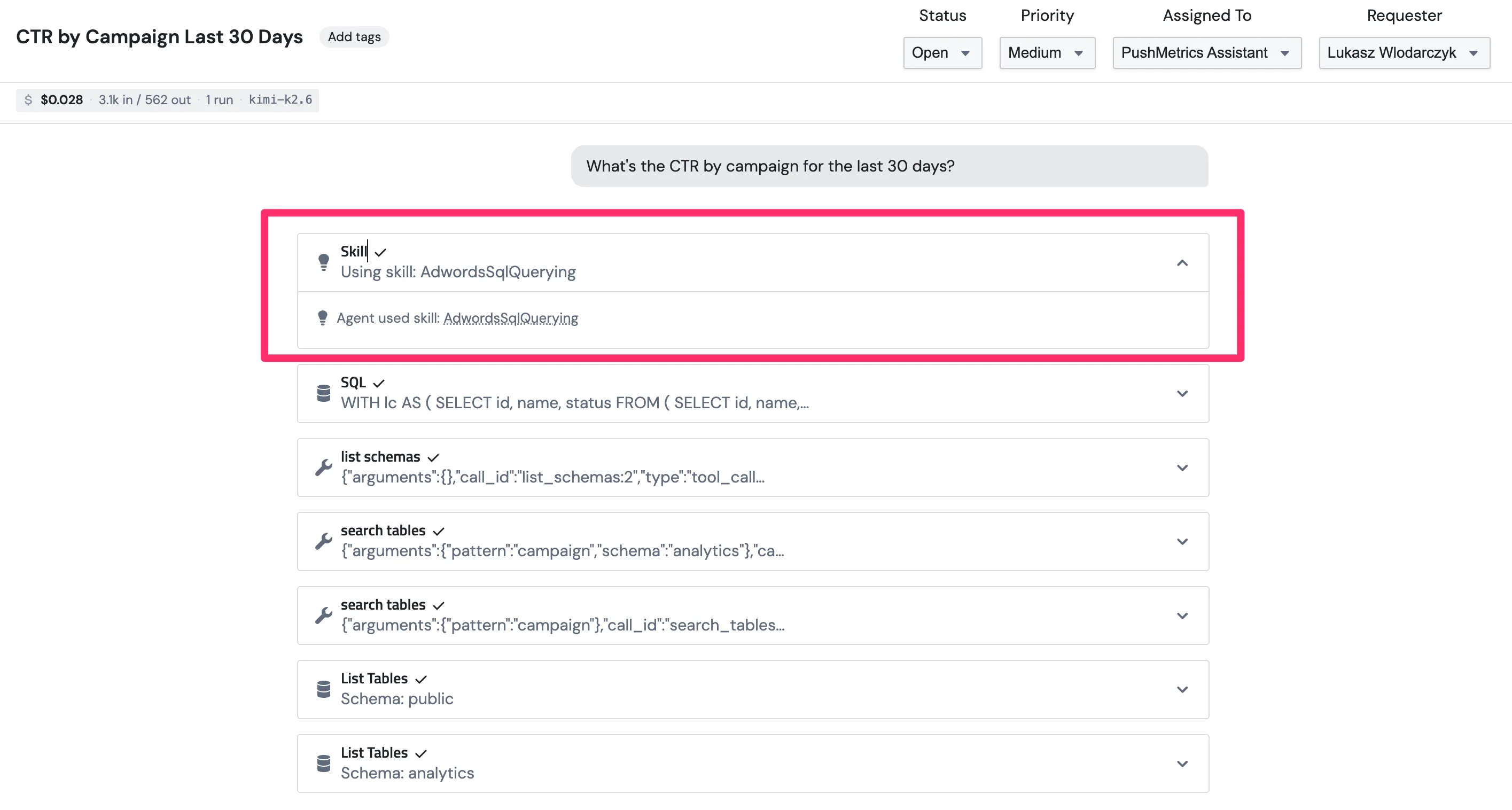The image size is (1512, 810).
Task: Click the checkmark next to list schemas
Action: point(433,457)
